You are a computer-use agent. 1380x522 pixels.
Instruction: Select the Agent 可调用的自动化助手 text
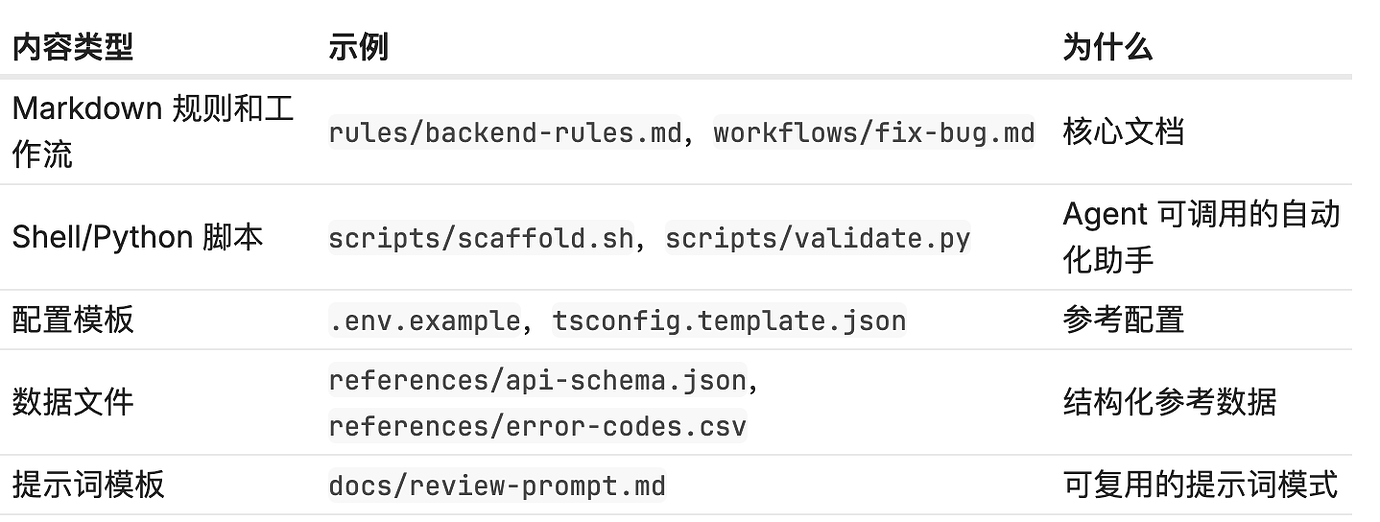[1200, 237]
